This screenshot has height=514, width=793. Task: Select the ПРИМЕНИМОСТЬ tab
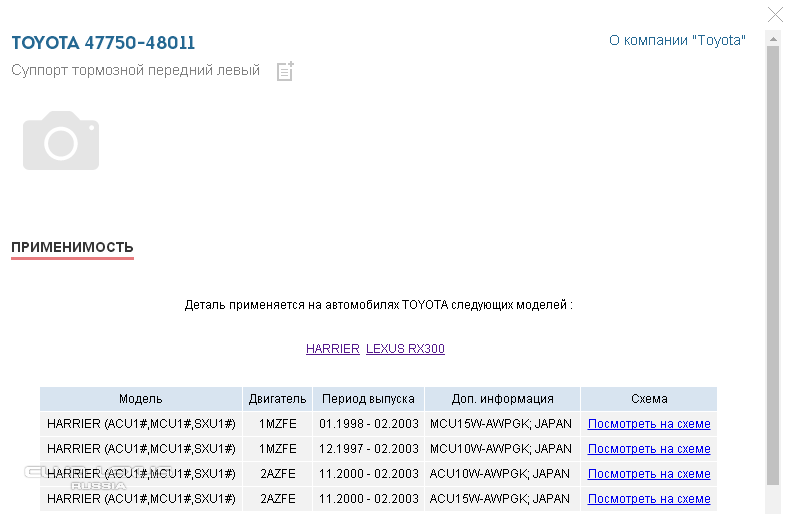(x=72, y=247)
